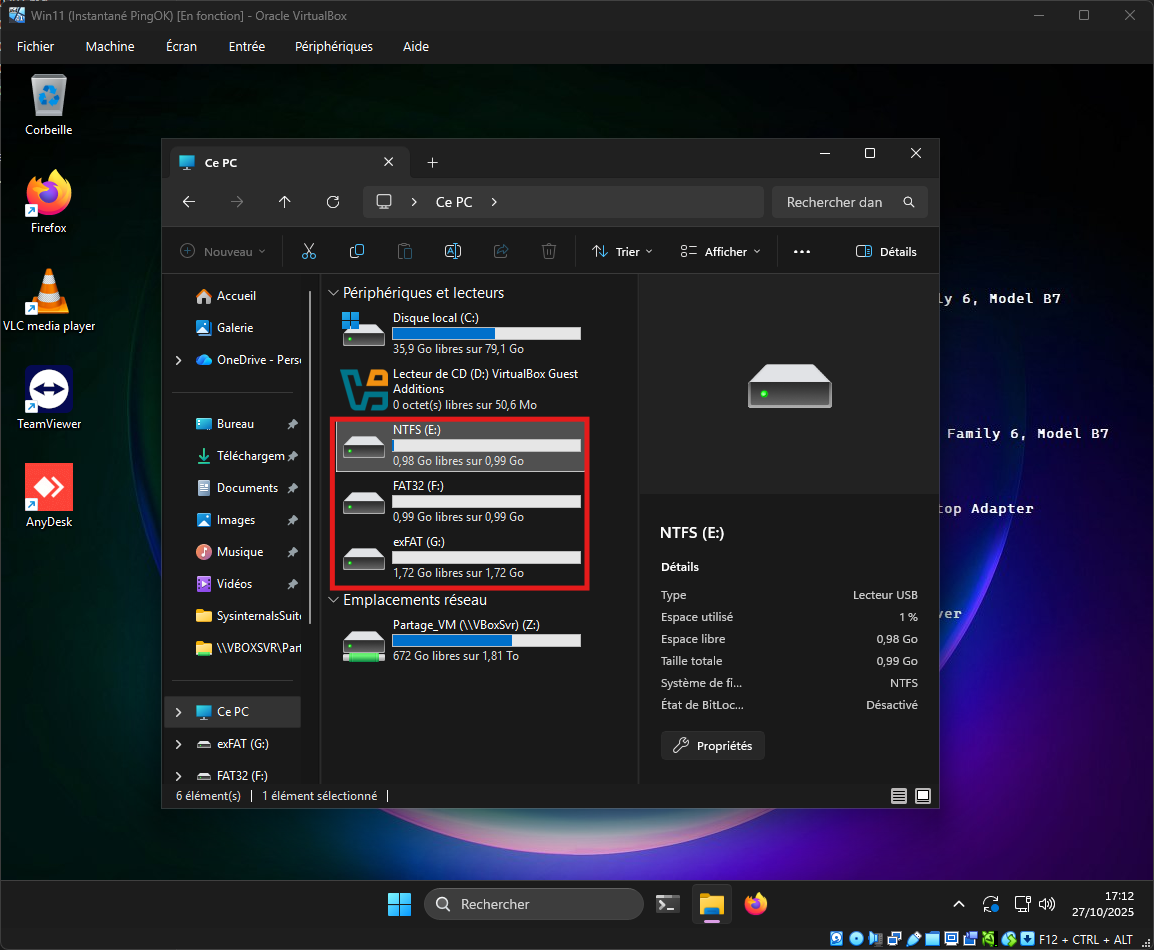Viewport: 1154px width, 950px height.
Task: Open Firefox from the desktop shortcut
Action: (49, 199)
